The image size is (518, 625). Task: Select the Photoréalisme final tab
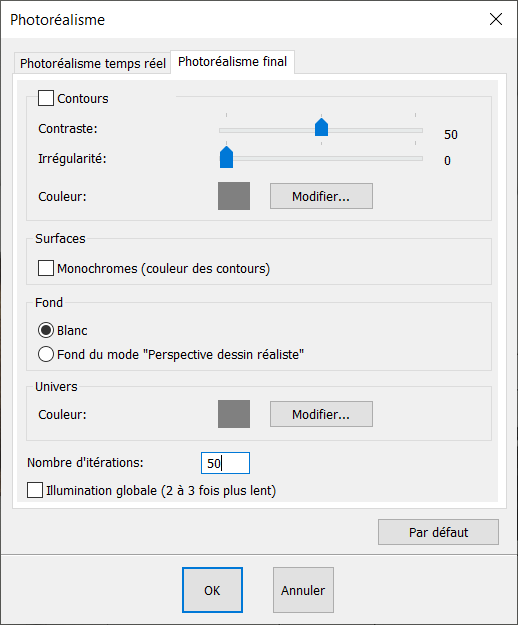pos(232,62)
